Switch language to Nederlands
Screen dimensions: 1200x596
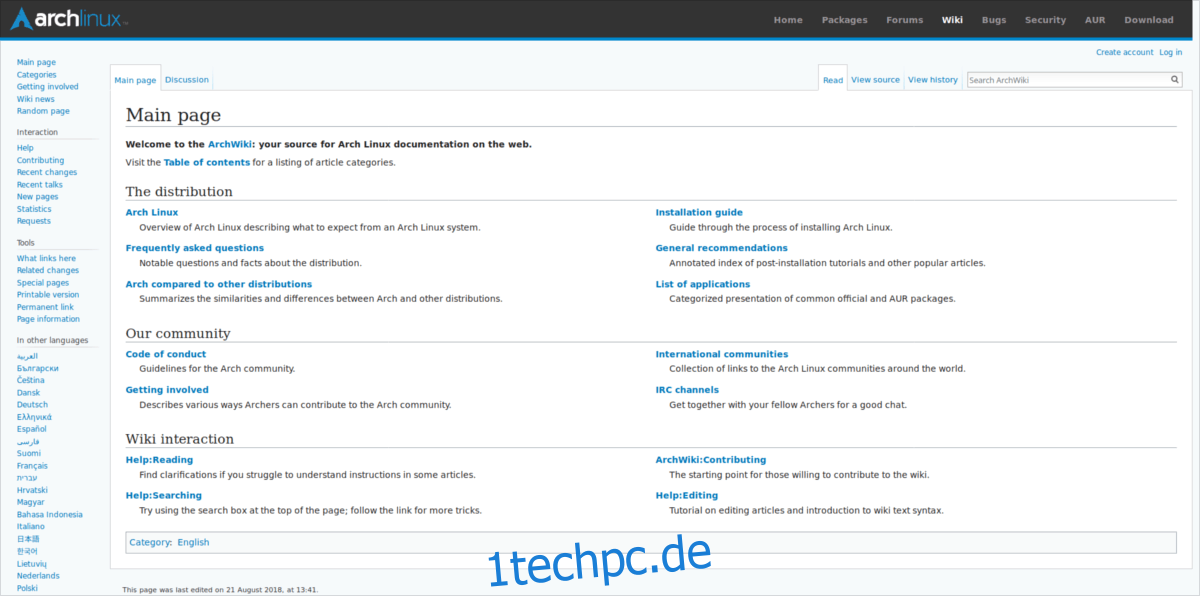pos(38,576)
